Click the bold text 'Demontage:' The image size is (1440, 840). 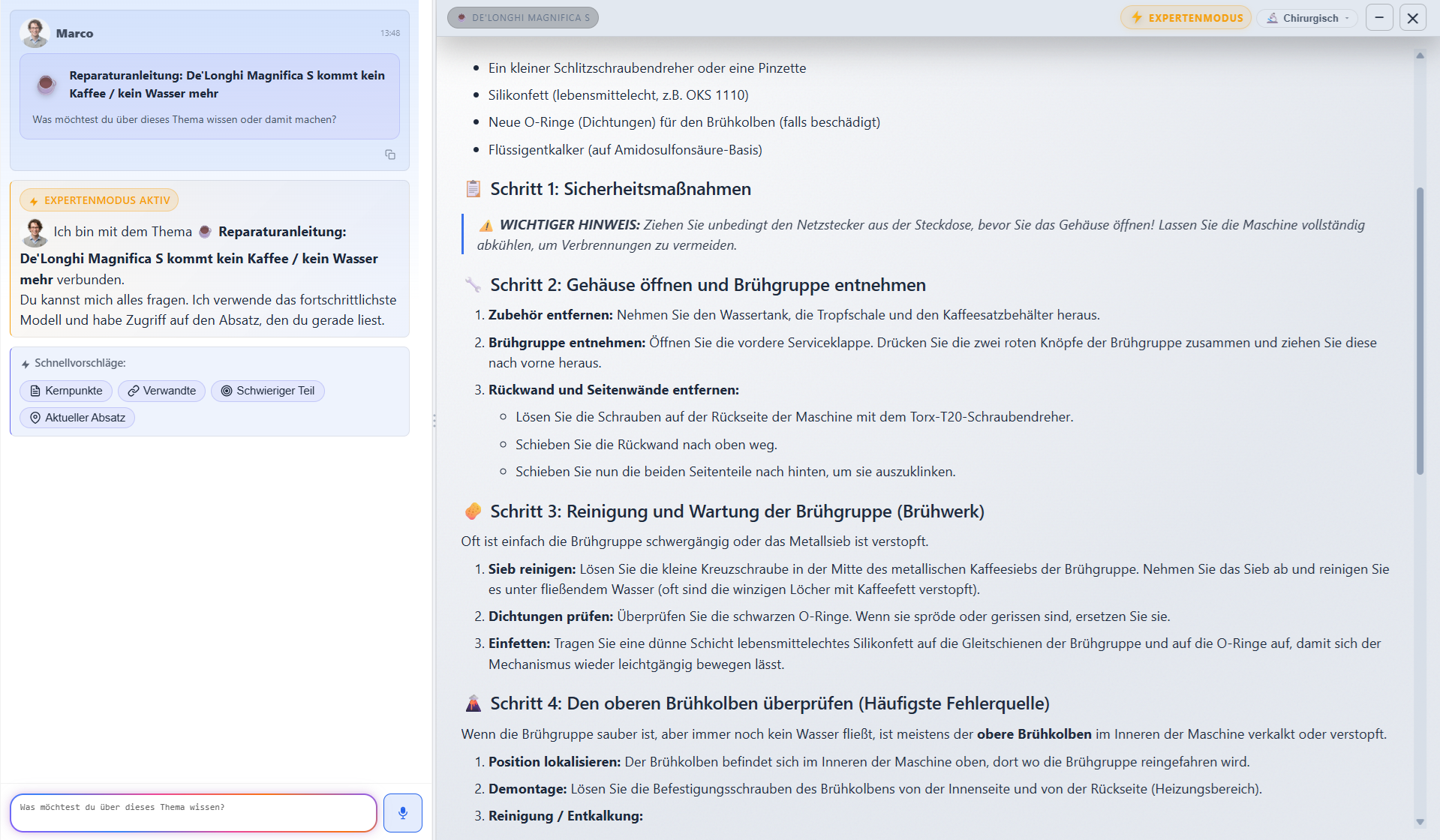(528, 789)
